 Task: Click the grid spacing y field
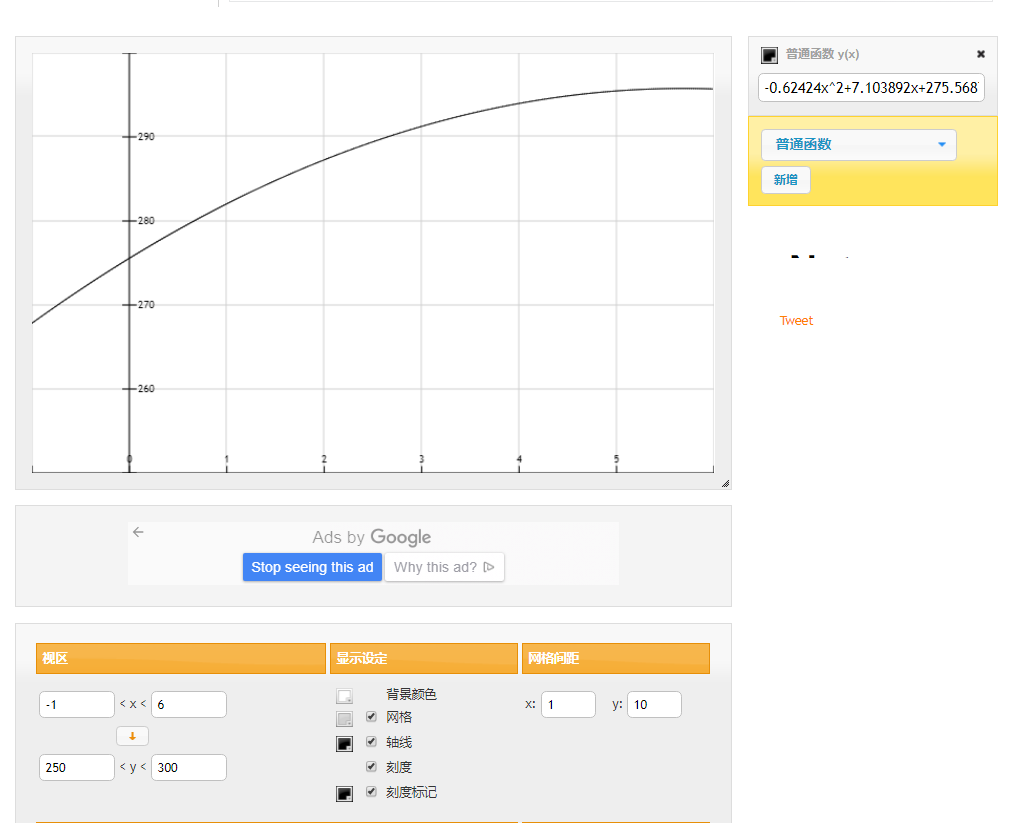(x=654, y=705)
